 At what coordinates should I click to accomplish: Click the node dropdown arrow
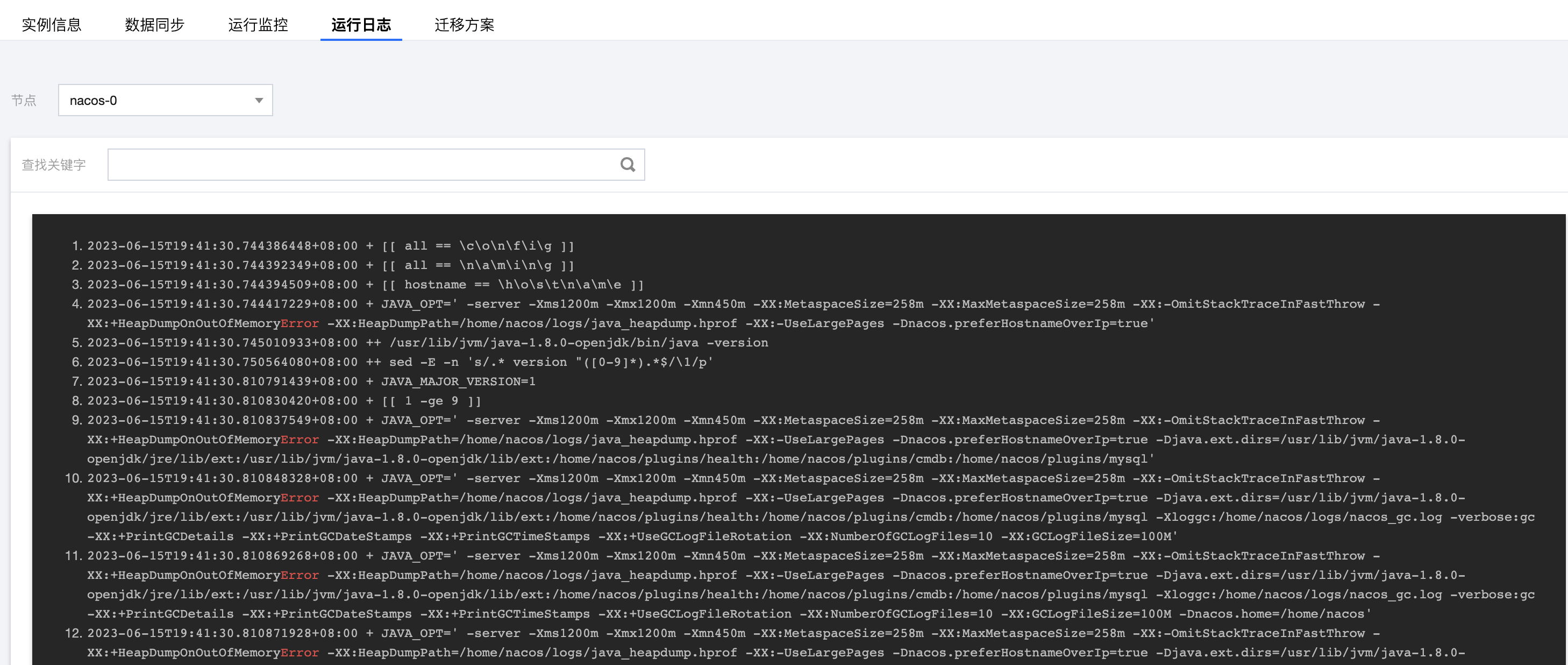259,101
